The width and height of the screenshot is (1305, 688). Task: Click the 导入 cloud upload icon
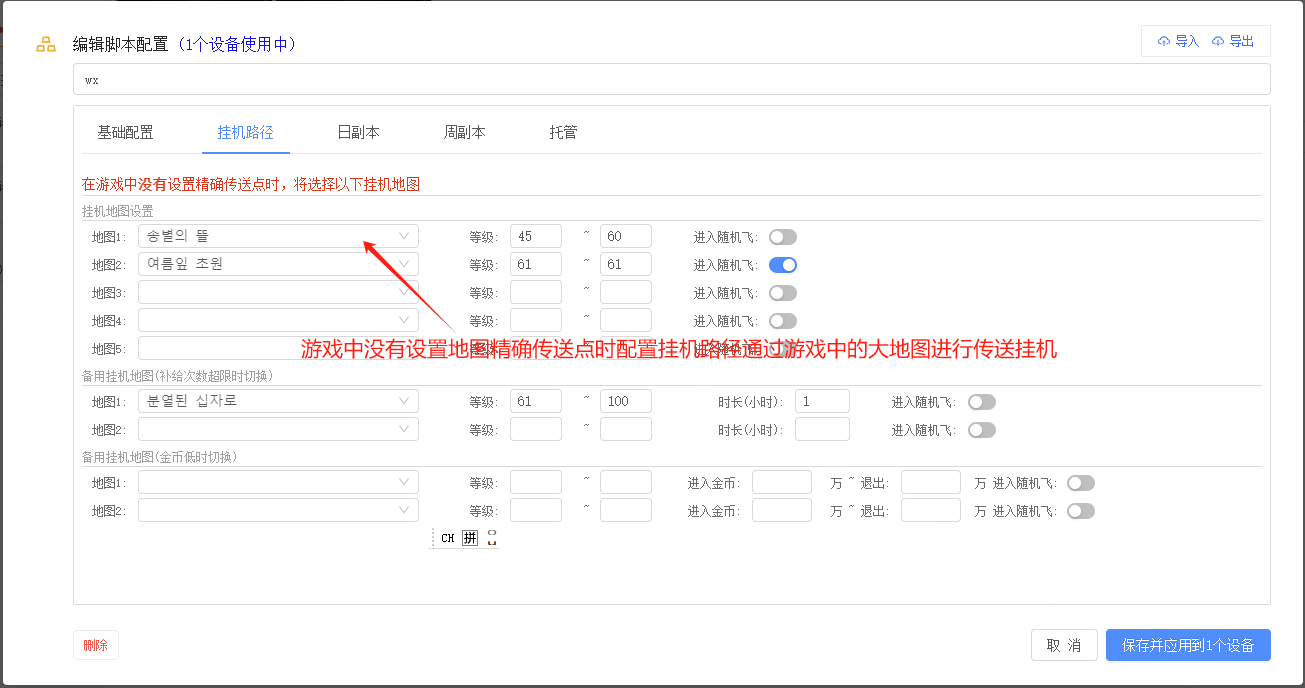coord(1164,41)
